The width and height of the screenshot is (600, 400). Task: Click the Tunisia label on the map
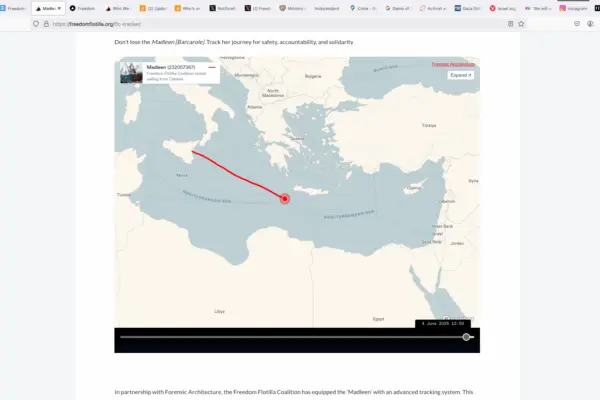124,195
